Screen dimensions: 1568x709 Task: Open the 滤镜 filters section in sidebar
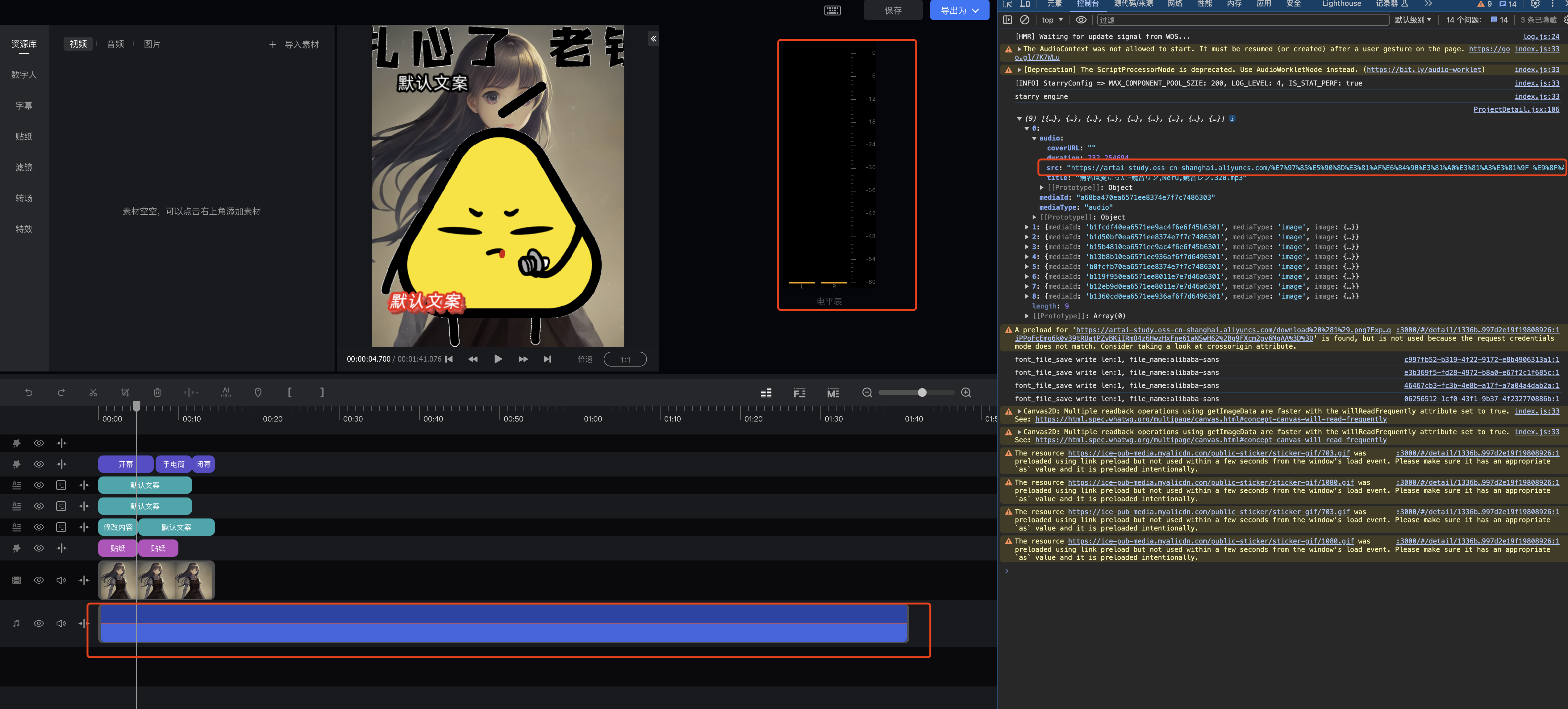click(24, 167)
